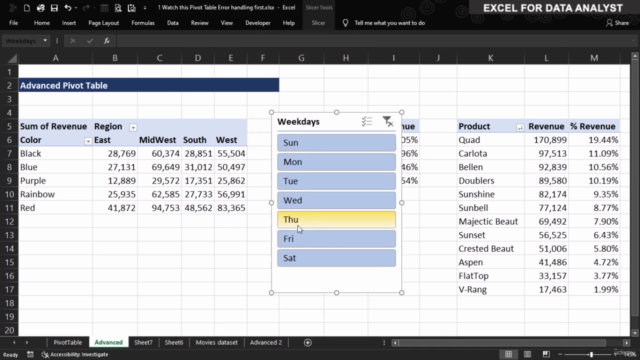Confirm entry with the checkmark icon

90,41
